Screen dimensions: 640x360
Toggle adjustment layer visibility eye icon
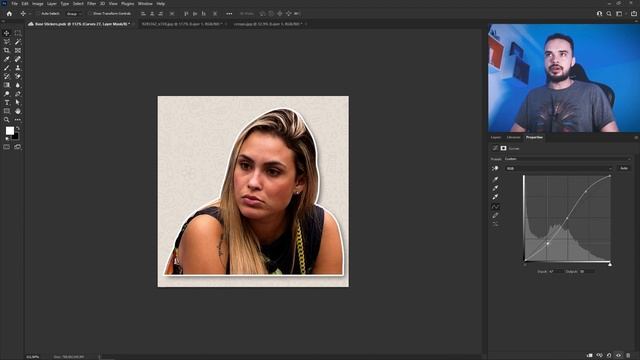coord(618,356)
